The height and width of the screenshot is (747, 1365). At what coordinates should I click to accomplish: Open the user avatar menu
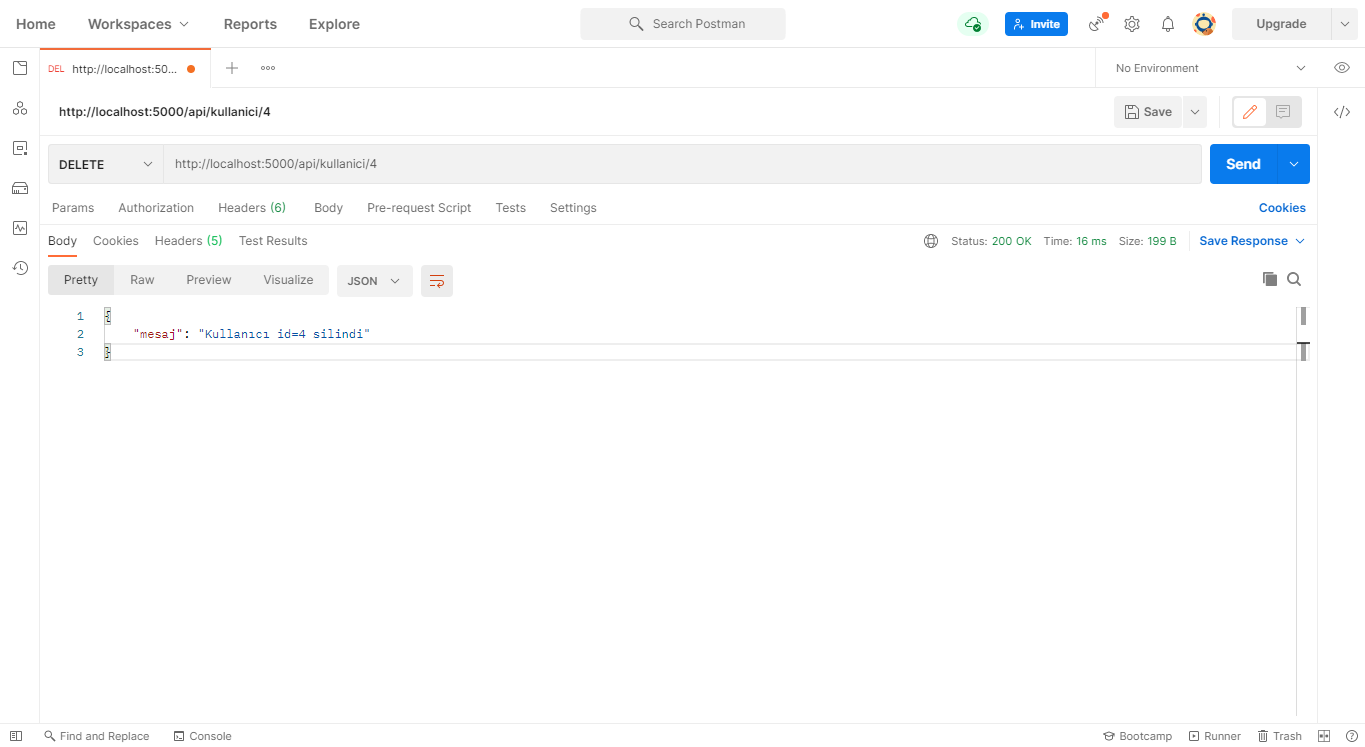pyautogui.click(x=1204, y=24)
